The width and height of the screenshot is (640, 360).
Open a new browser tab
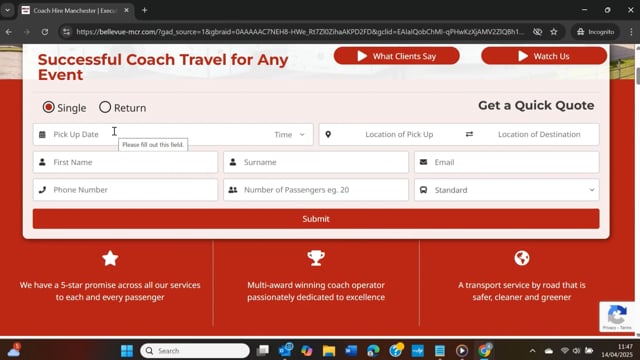pos(144,10)
